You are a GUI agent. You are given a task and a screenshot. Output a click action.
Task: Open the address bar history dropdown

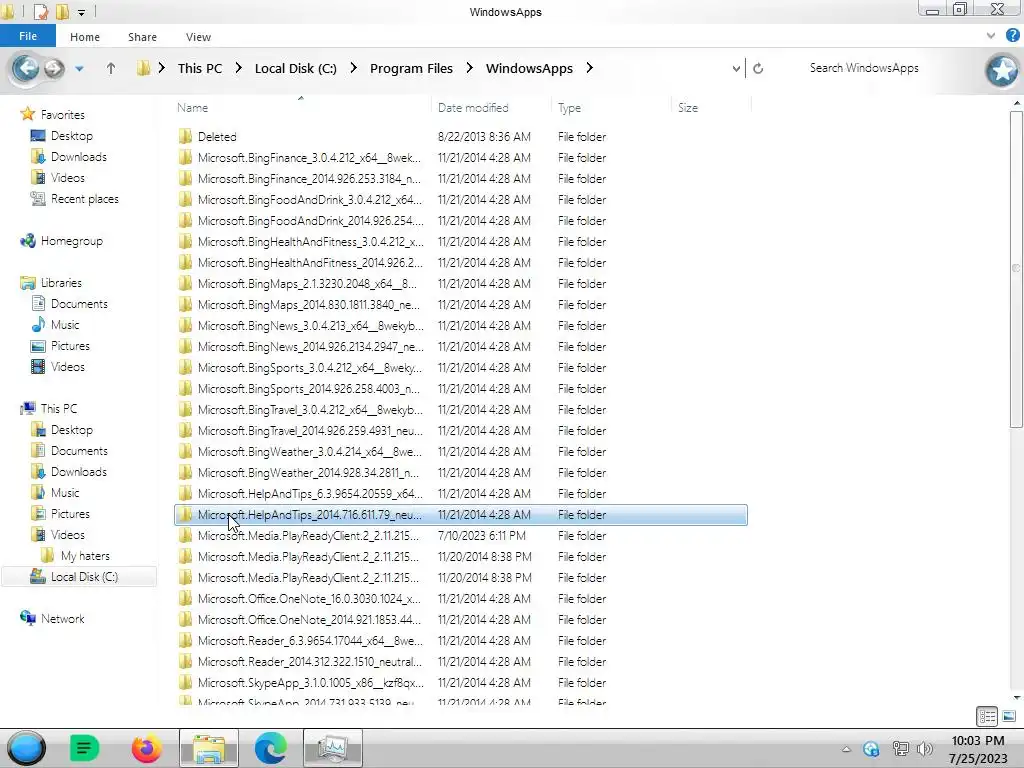736,68
